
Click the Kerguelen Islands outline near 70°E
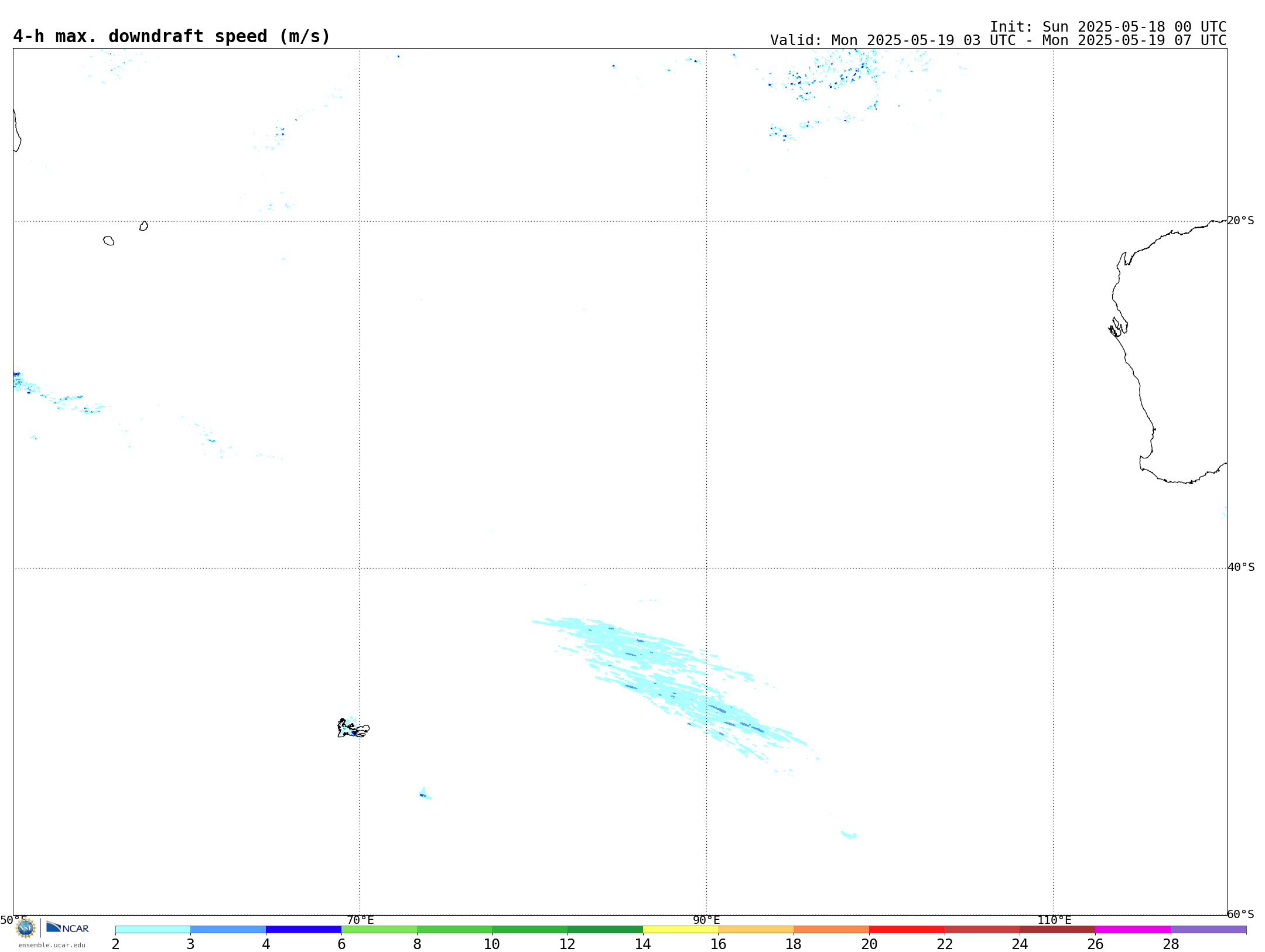tap(353, 728)
